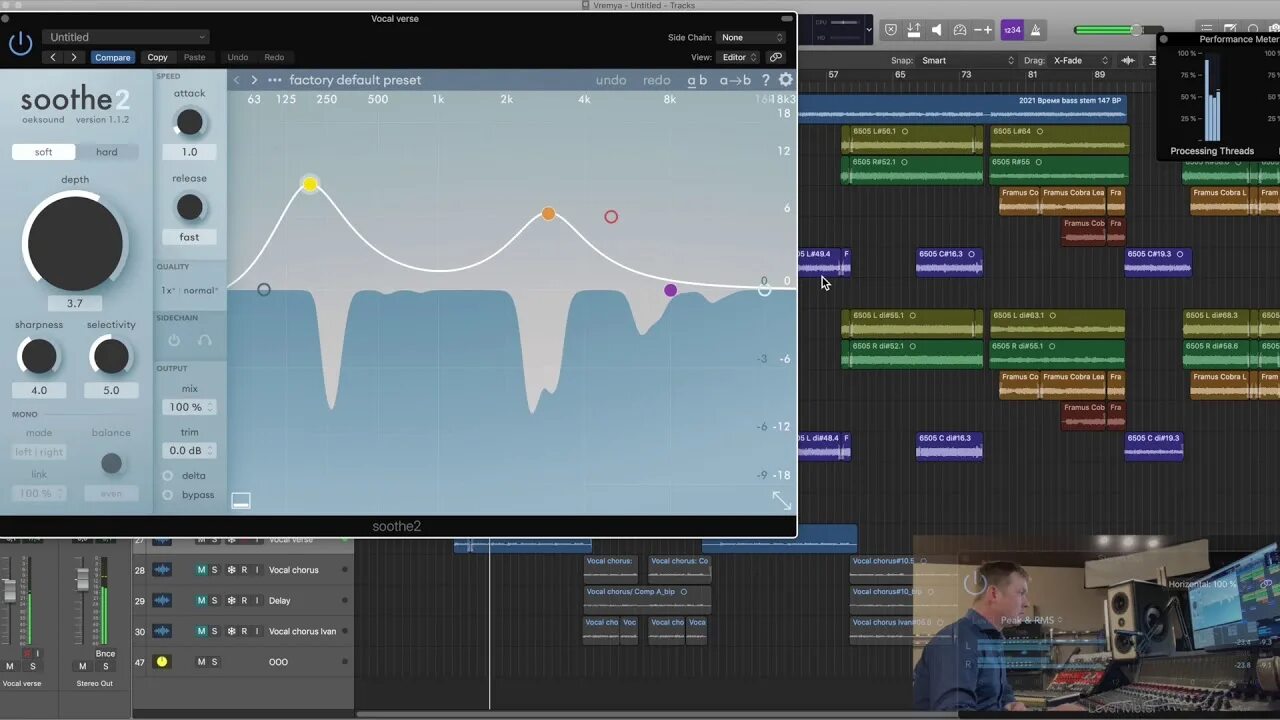Select the hard mode
The width and height of the screenshot is (1280, 720).
pos(107,152)
